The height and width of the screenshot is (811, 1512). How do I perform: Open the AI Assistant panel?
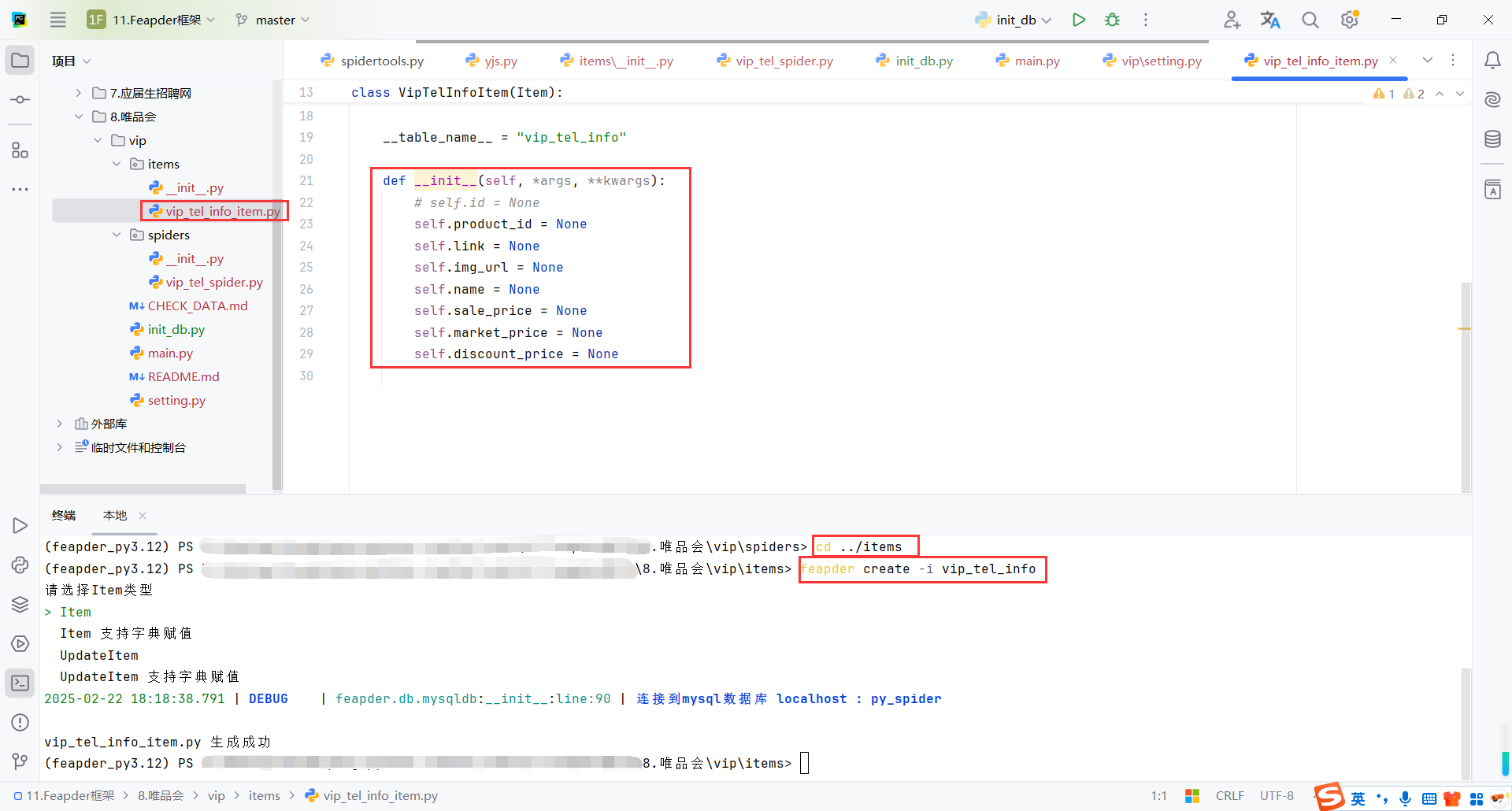(1493, 99)
